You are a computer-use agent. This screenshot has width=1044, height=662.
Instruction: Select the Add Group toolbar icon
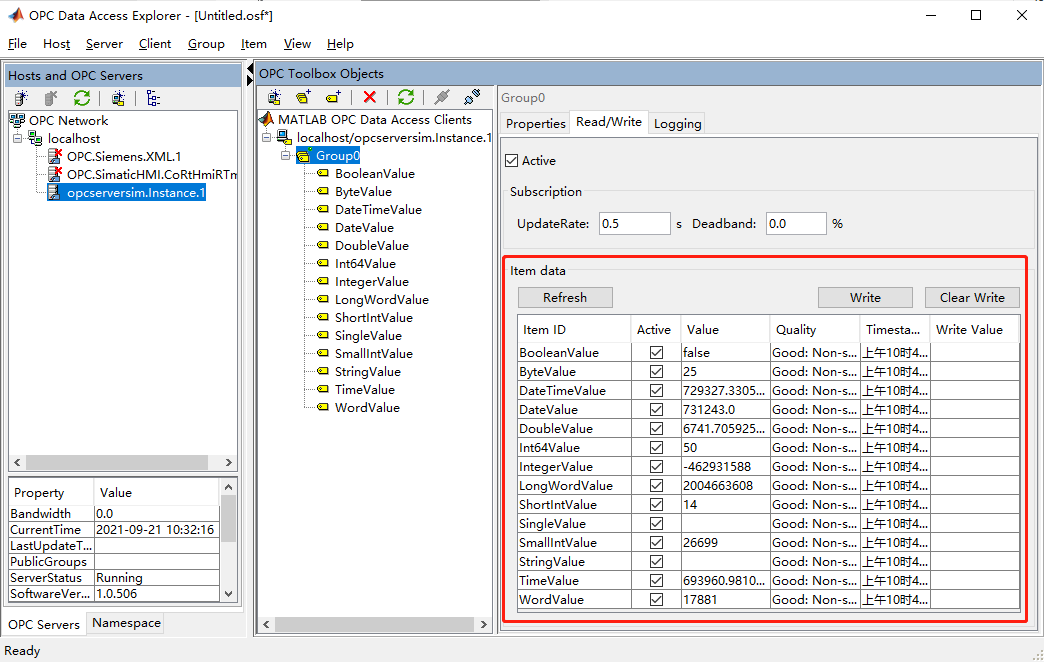[304, 97]
